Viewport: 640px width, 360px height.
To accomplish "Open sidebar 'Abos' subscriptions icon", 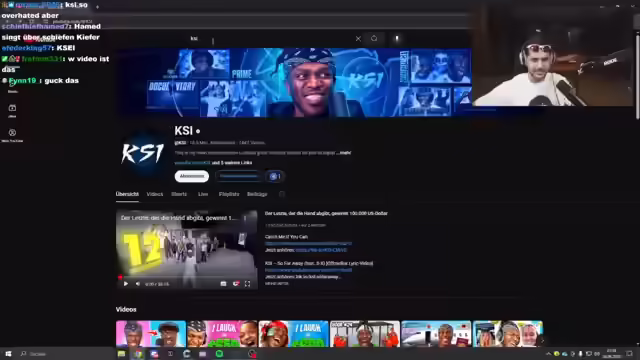I will point(12,110).
